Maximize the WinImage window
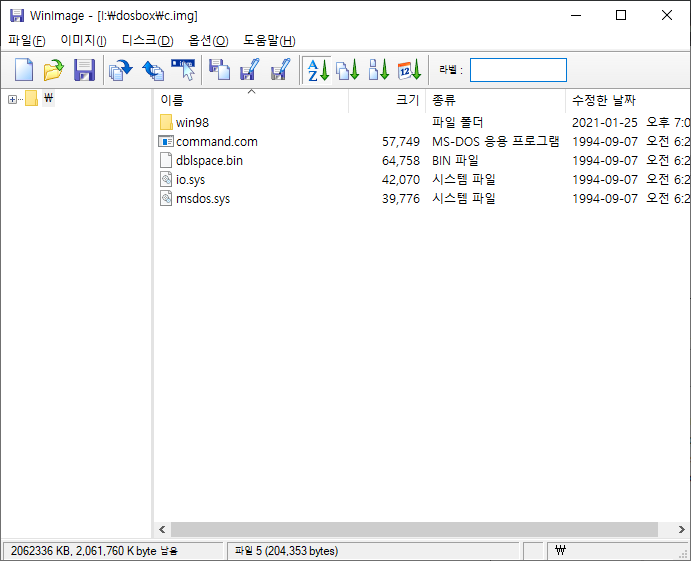This screenshot has width=691, height=561. [x=621, y=15]
